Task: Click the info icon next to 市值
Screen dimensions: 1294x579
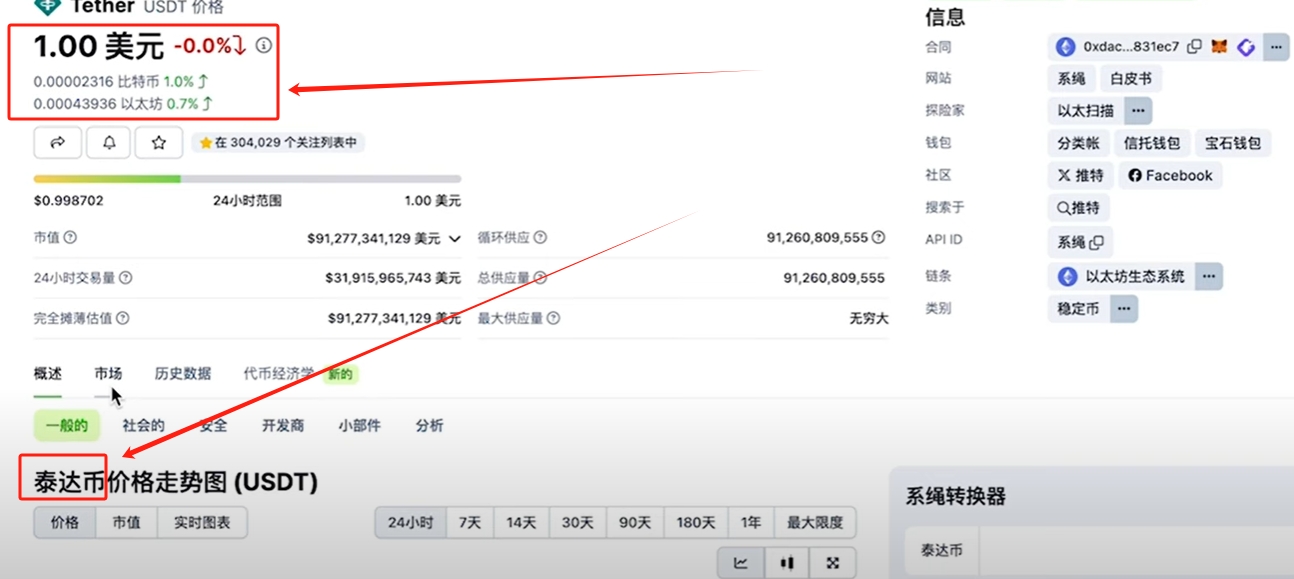Action: [x=70, y=238]
